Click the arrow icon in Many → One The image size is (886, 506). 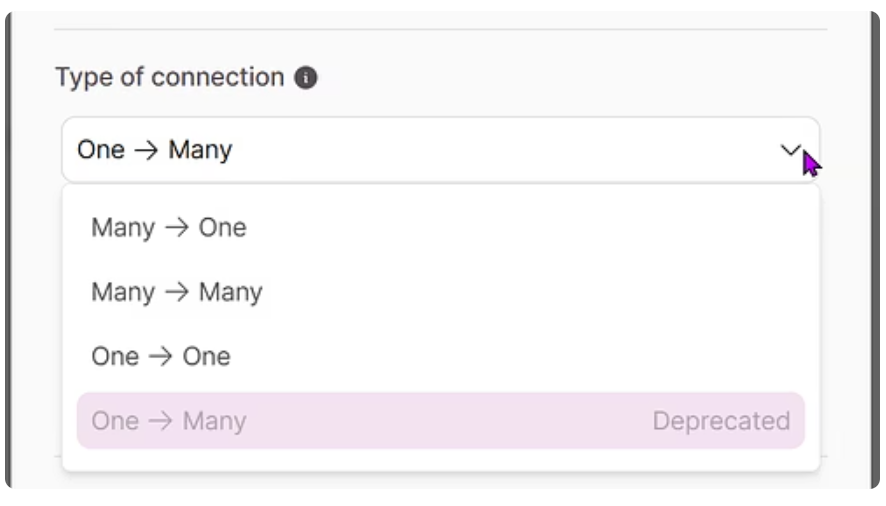tap(177, 227)
